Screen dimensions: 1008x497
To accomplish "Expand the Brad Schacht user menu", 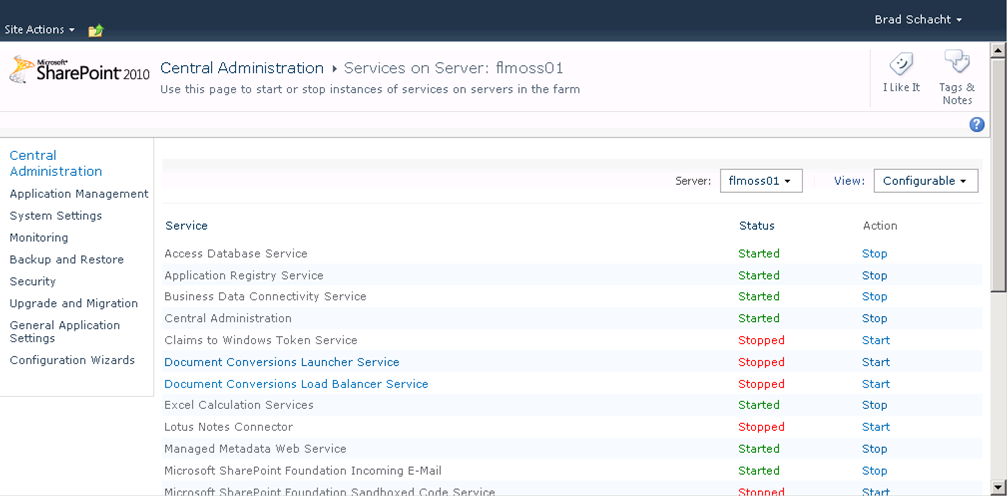I will [x=918, y=19].
